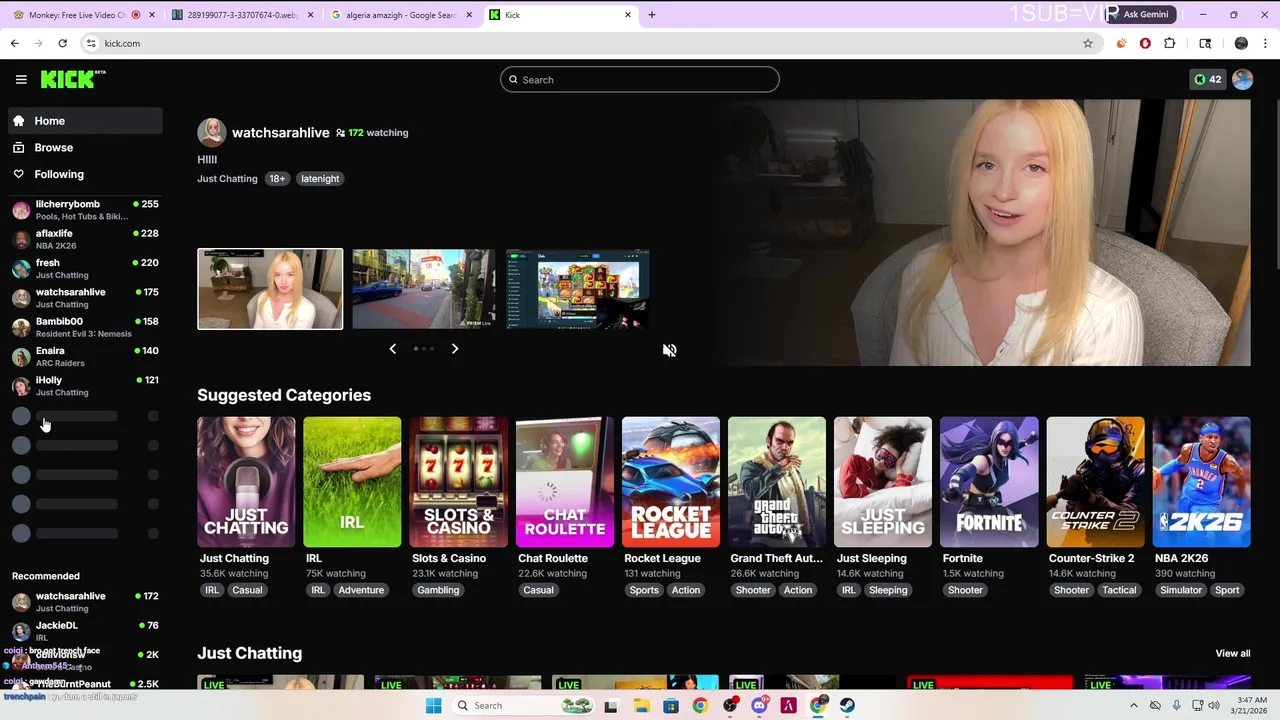Image resolution: width=1280 pixels, height=720 pixels.
Task: Reload the current page
Action: click(62, 43)
